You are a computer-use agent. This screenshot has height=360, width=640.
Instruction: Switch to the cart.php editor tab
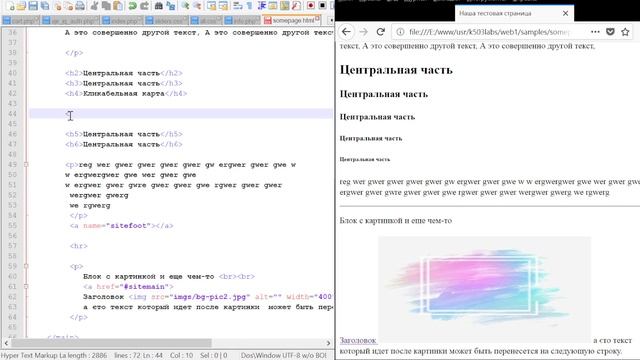(20, 20)
